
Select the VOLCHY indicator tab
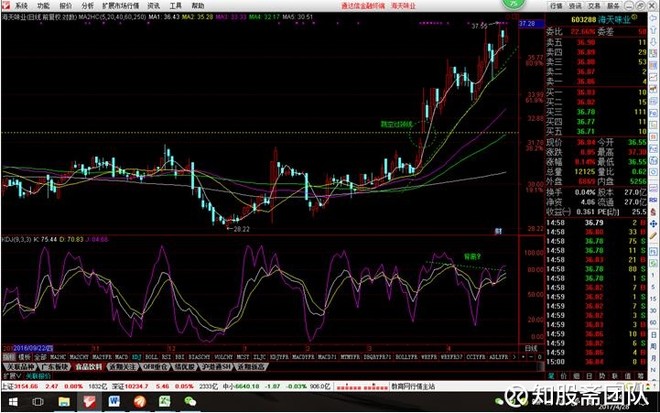(224, 357)
